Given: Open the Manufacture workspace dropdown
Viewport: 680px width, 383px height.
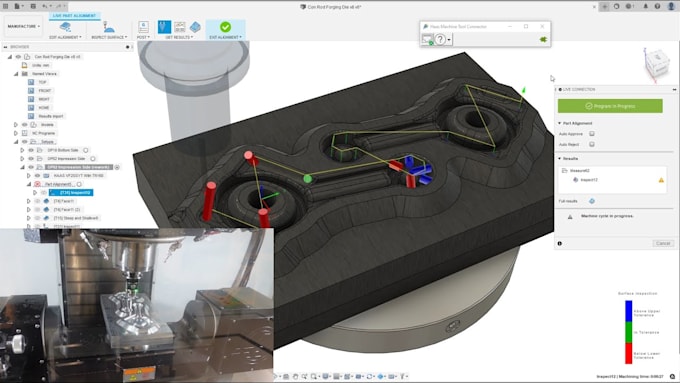Looking at the screenshot, I should [x=23, y=26].
